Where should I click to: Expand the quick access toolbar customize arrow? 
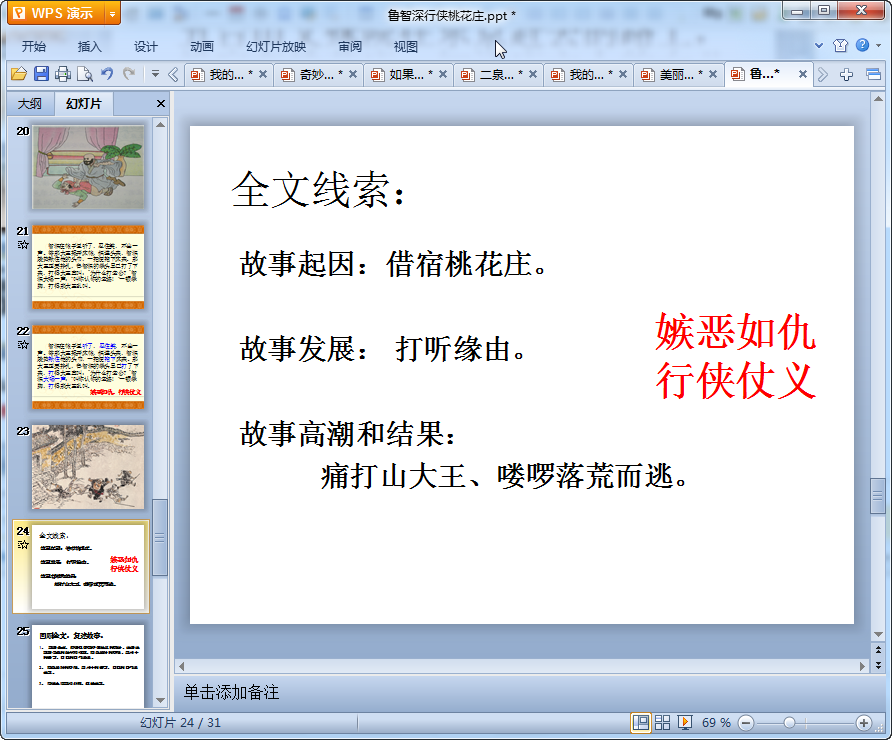(x=155, y=74)
